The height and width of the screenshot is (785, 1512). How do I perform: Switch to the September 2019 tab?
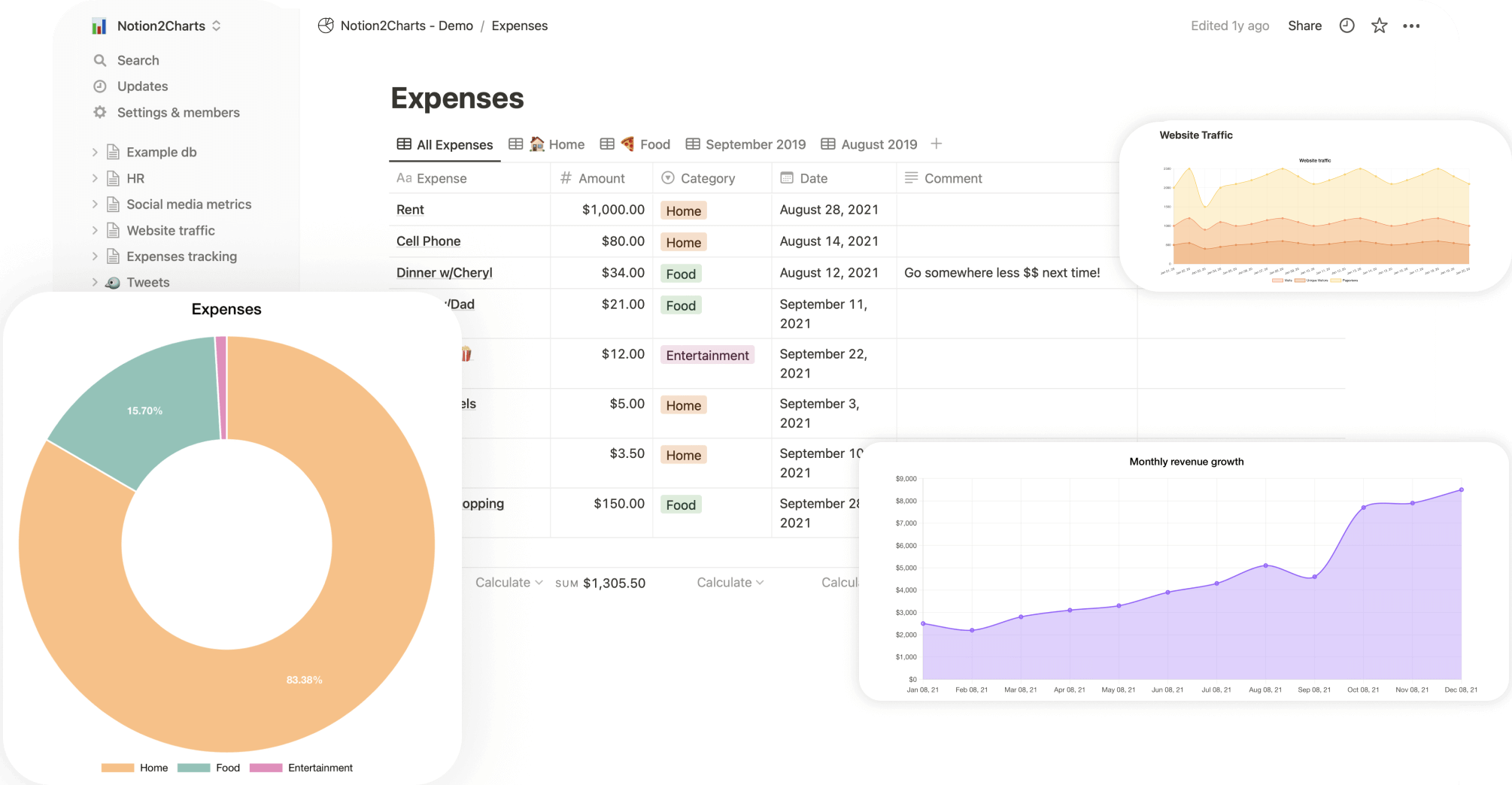pyautogui.click(x=754, y=144)
